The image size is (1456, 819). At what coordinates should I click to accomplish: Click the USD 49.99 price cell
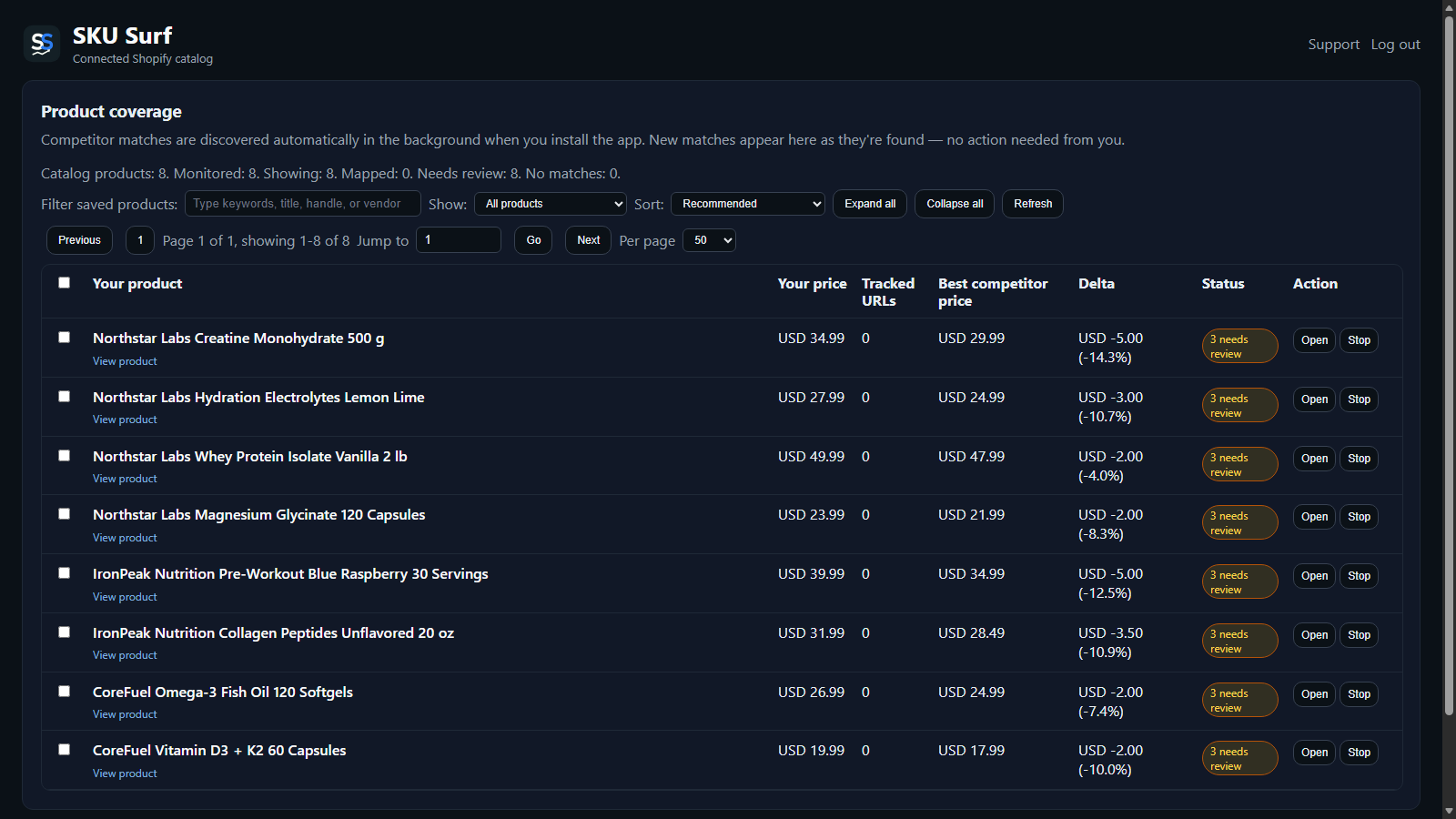coord(811,457)
